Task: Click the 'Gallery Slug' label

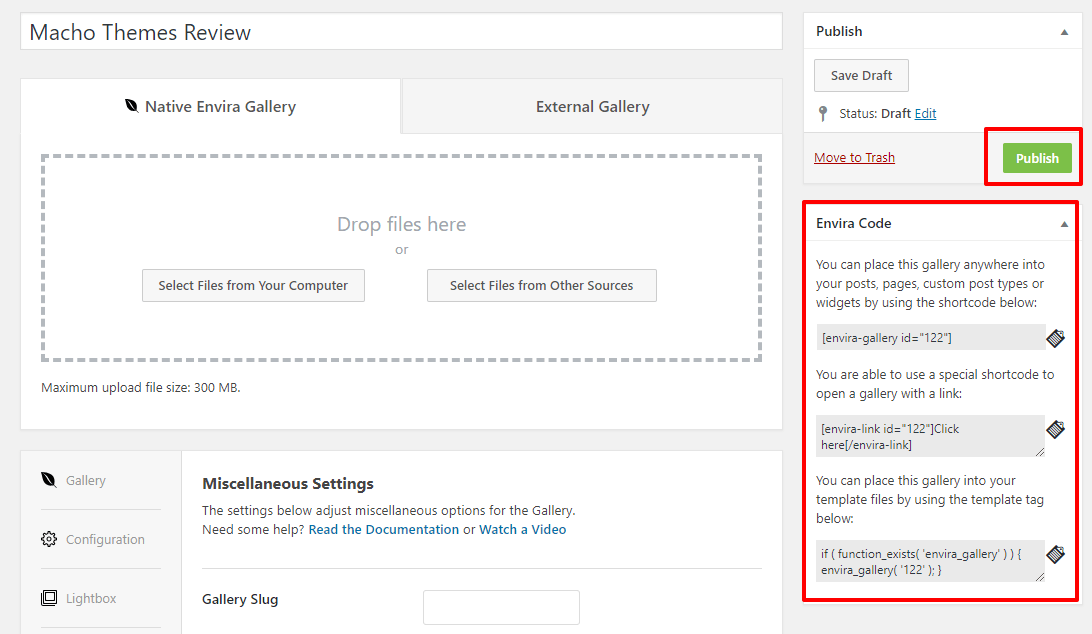Action: click(240, 599)
